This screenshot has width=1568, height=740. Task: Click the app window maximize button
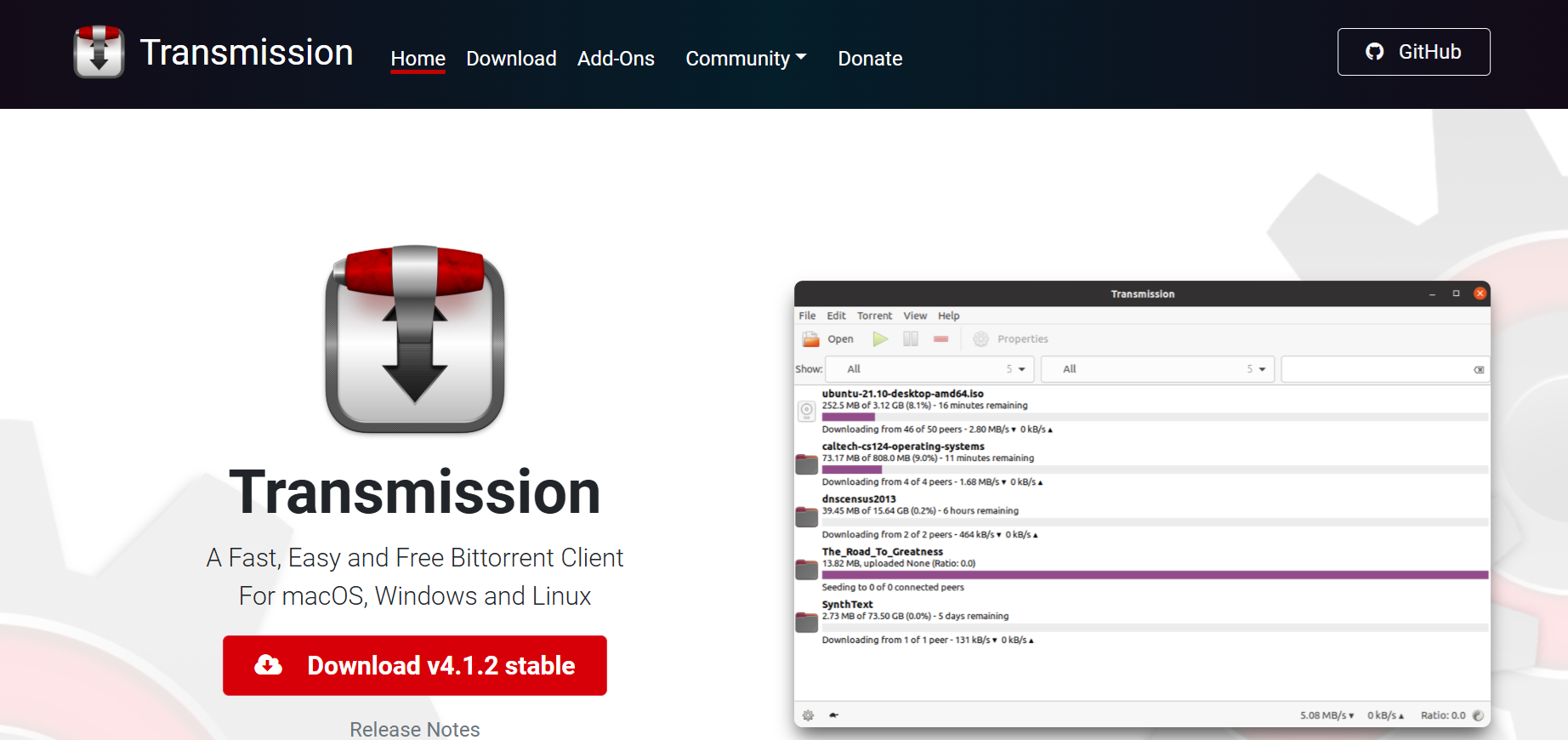1456,293
